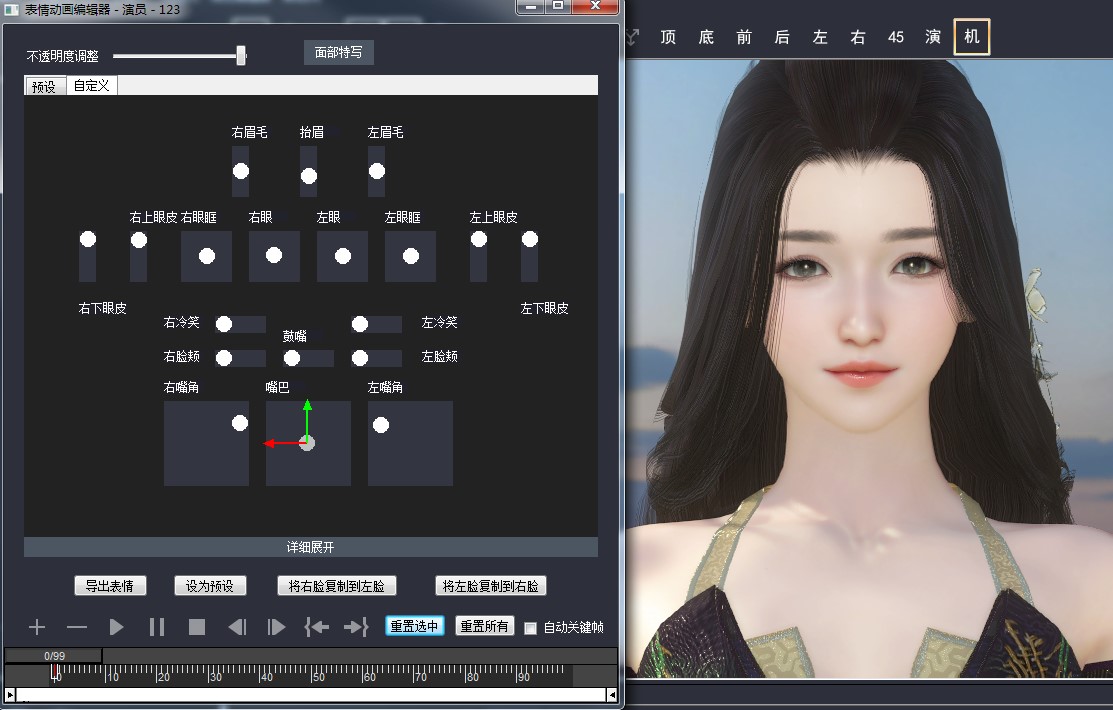Stop playback with the square icon
Viewport: 1113px width, 710px height.
(197, 627)
